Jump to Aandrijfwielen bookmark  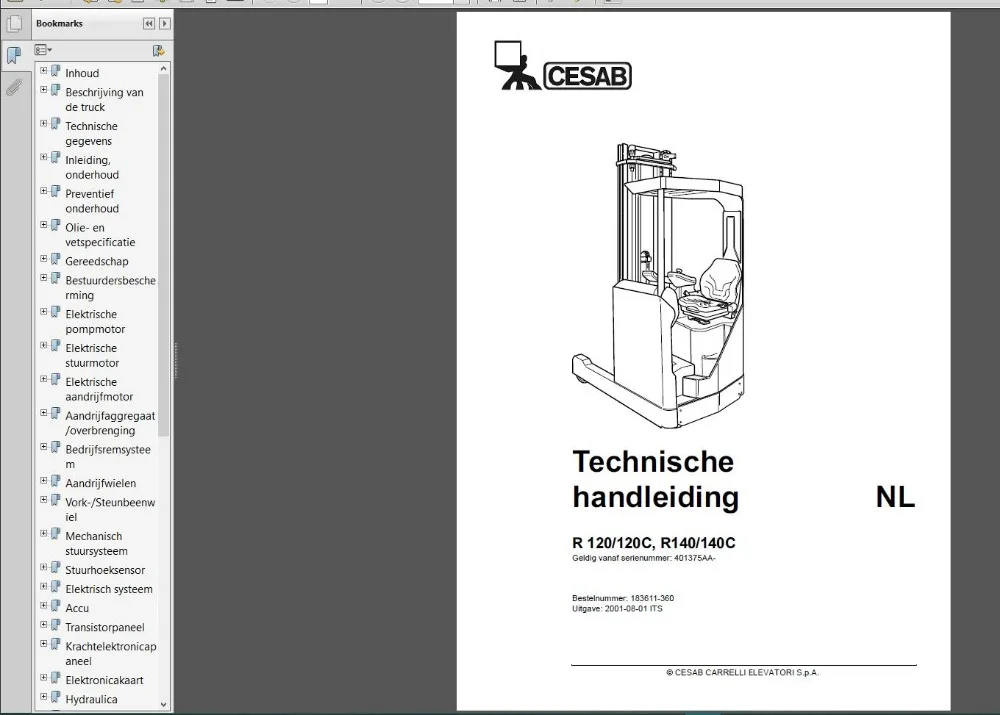100,483
